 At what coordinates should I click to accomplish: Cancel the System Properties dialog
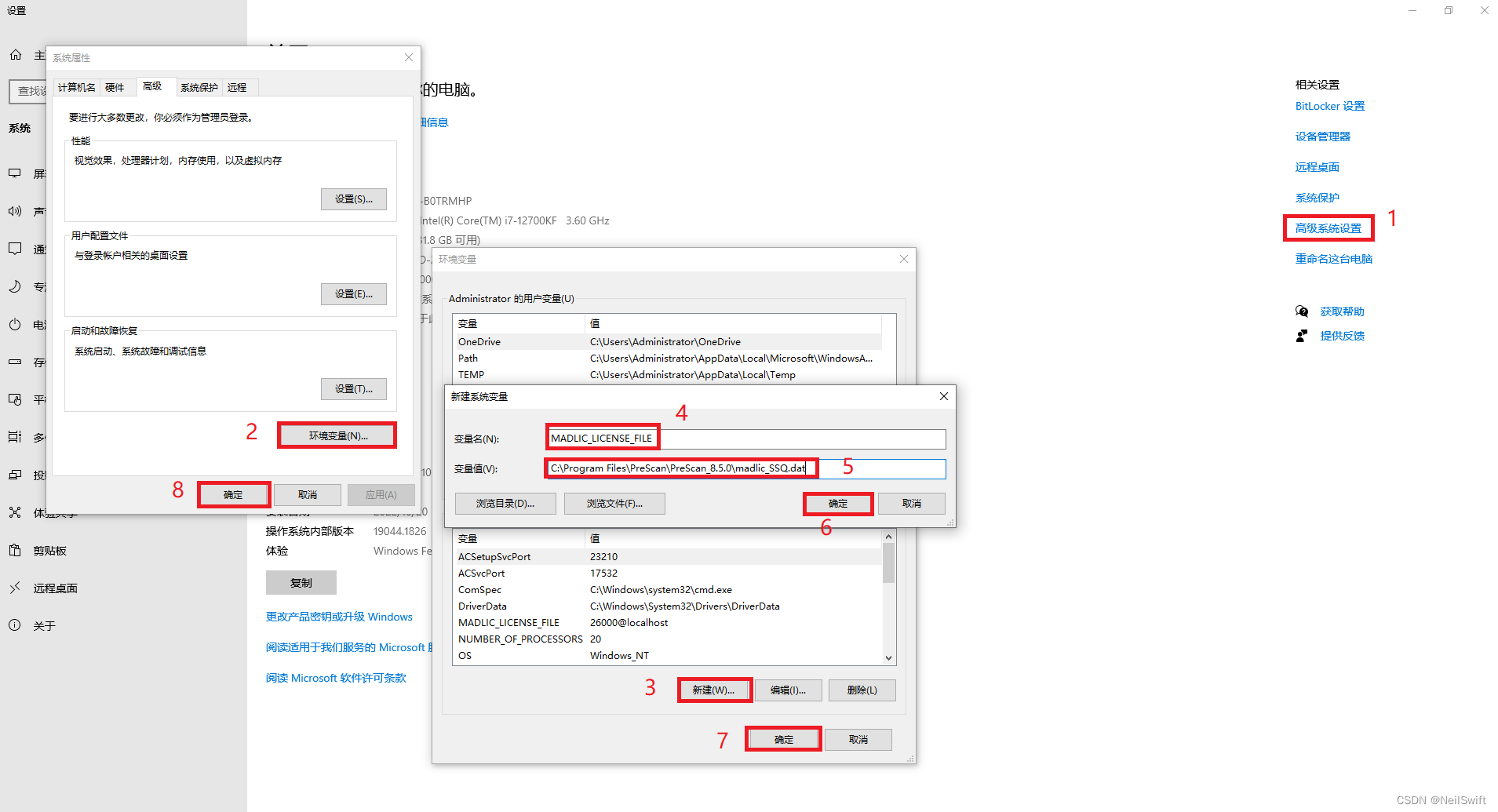[x=308, y=495]
